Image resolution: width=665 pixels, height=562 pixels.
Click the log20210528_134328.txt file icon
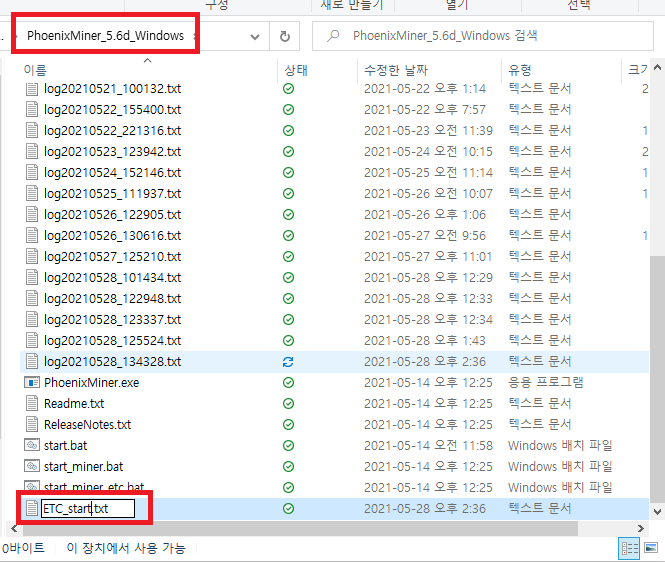[32, 361]
